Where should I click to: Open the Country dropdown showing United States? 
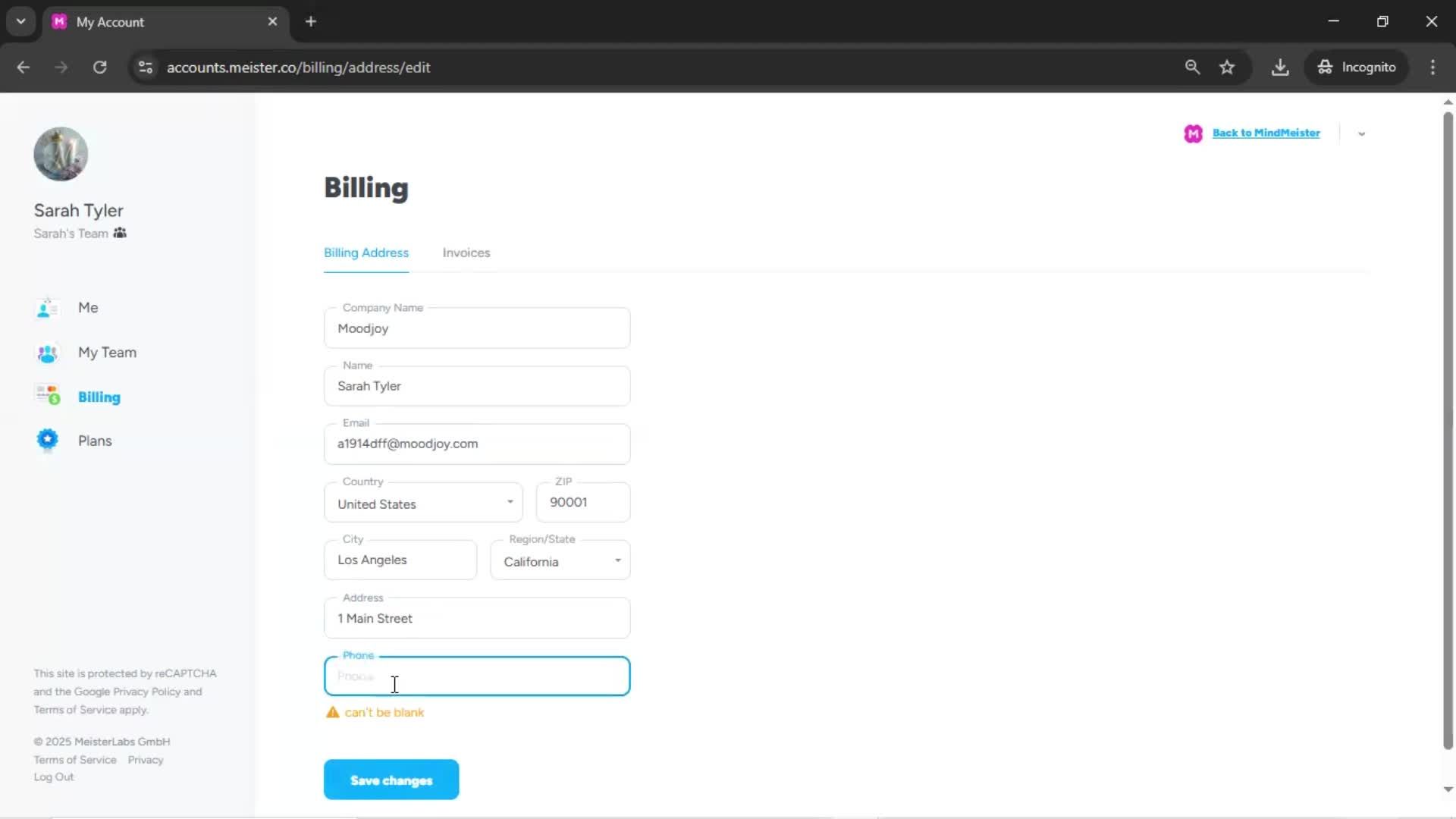pyautogui.click(x=423, y=503)
